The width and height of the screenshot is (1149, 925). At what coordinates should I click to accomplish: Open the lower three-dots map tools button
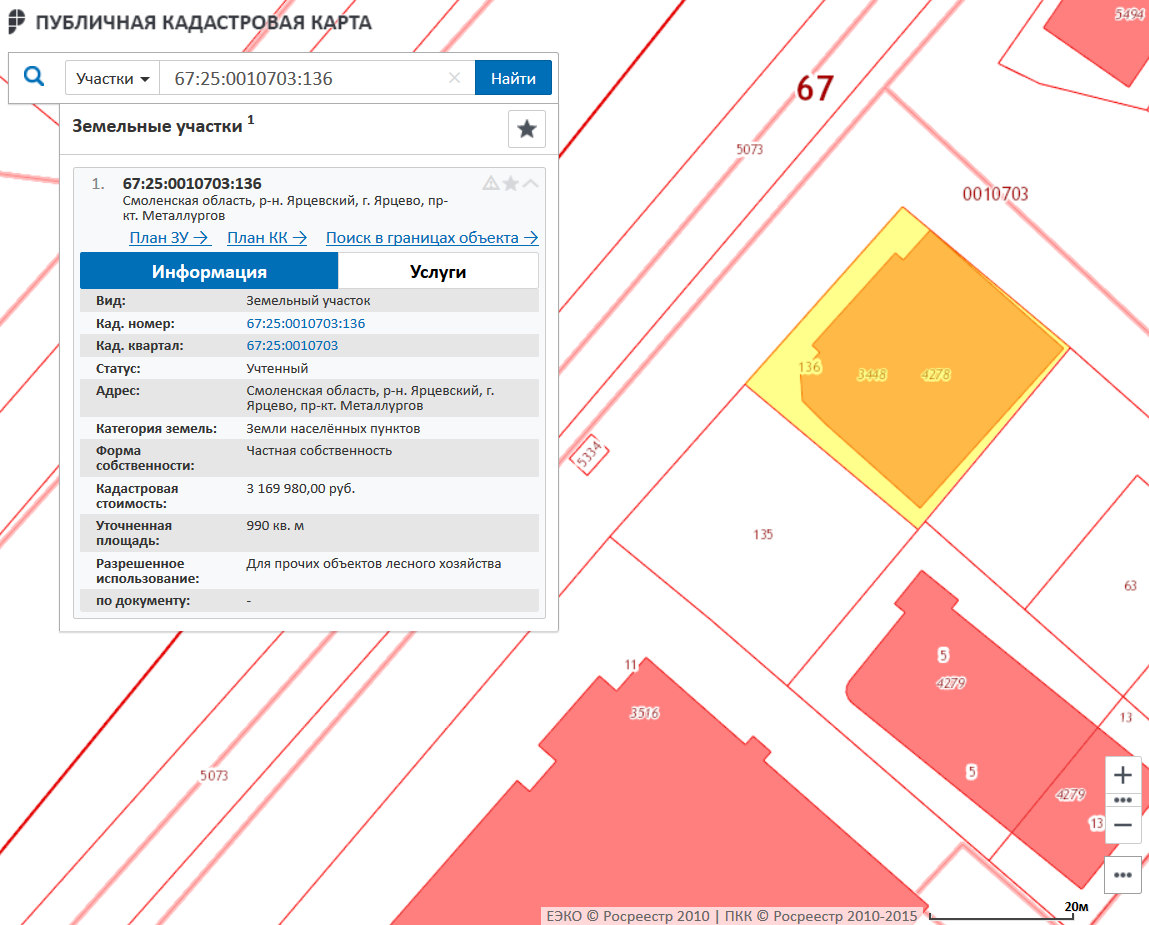[x=1122, y=874]
